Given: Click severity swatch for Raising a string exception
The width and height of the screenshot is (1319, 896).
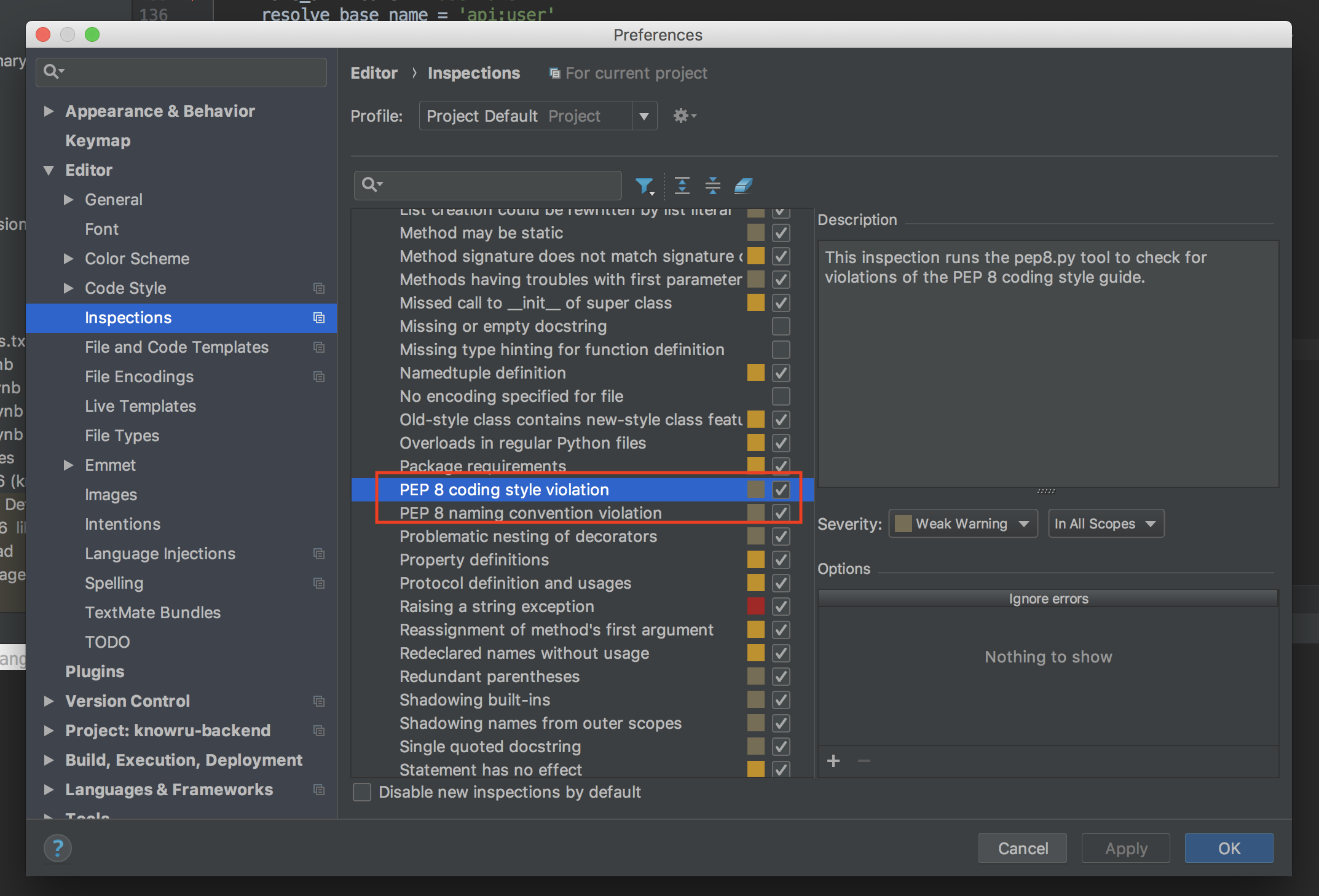Looking at the screenshot, I should point(756,607).
